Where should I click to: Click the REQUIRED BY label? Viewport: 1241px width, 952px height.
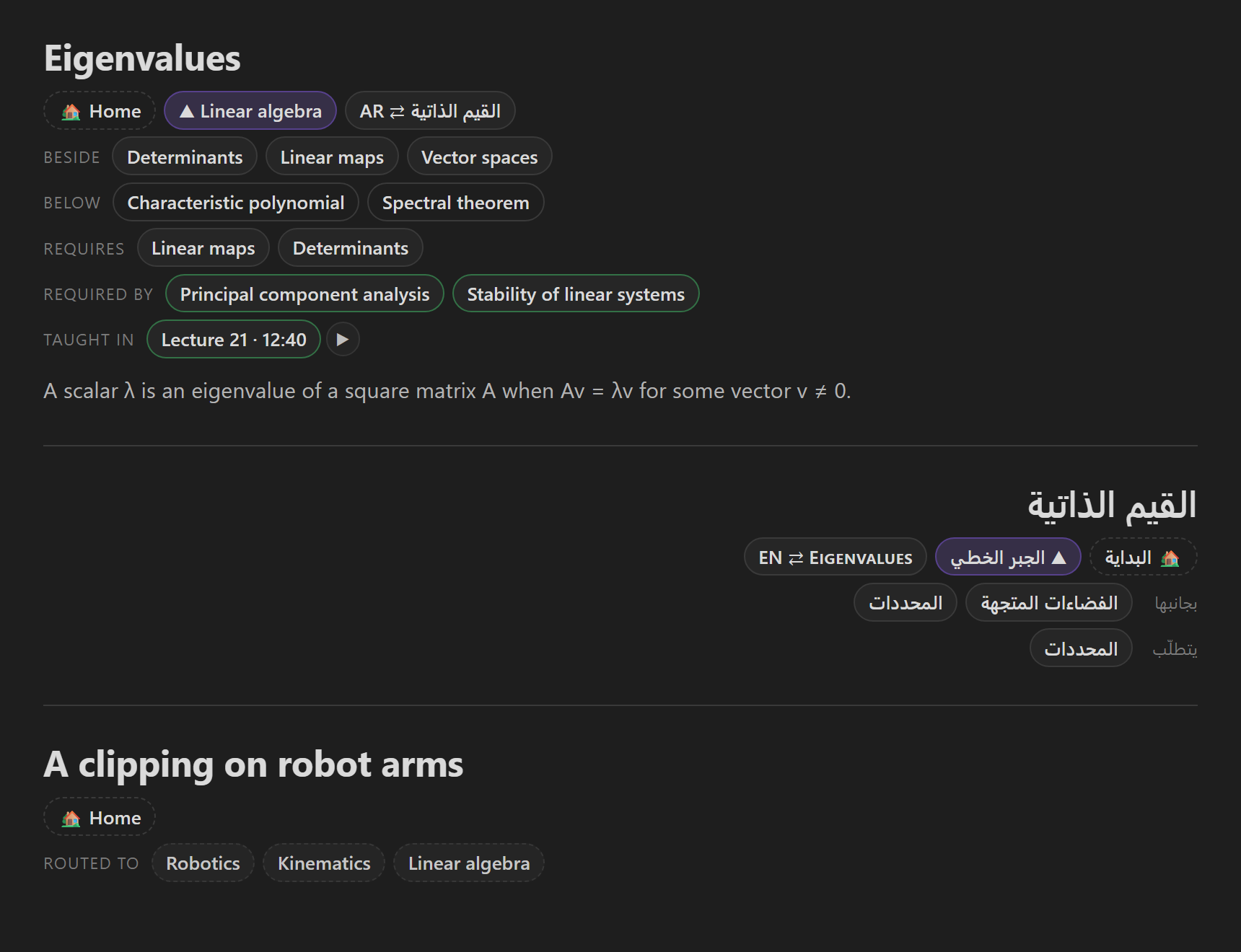98,294
